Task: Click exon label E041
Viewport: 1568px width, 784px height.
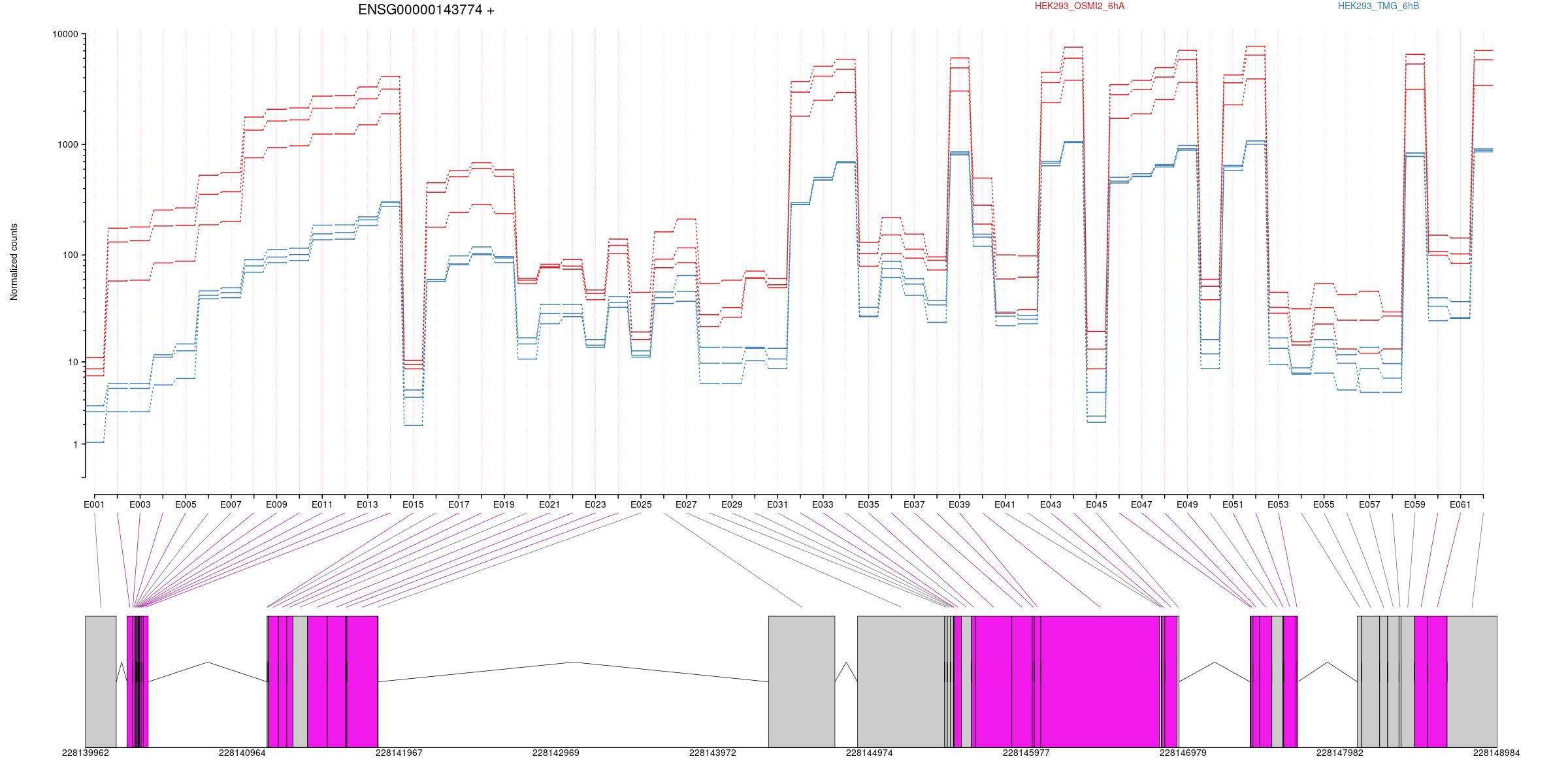Action: coord(1005,504)
